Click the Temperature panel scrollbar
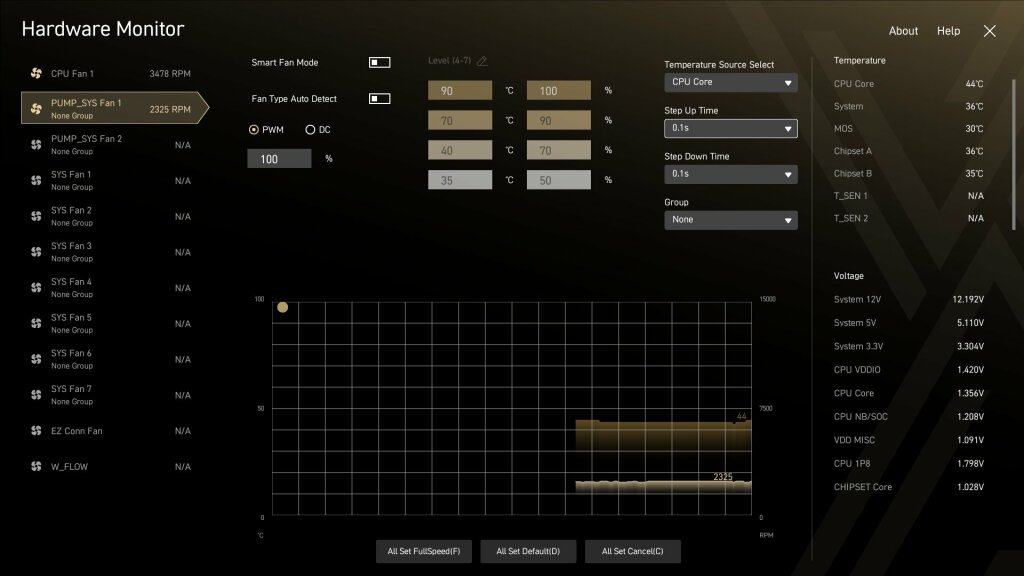Image resolution: width=1024 pixels, height=576 pixels. point(1014,155)
